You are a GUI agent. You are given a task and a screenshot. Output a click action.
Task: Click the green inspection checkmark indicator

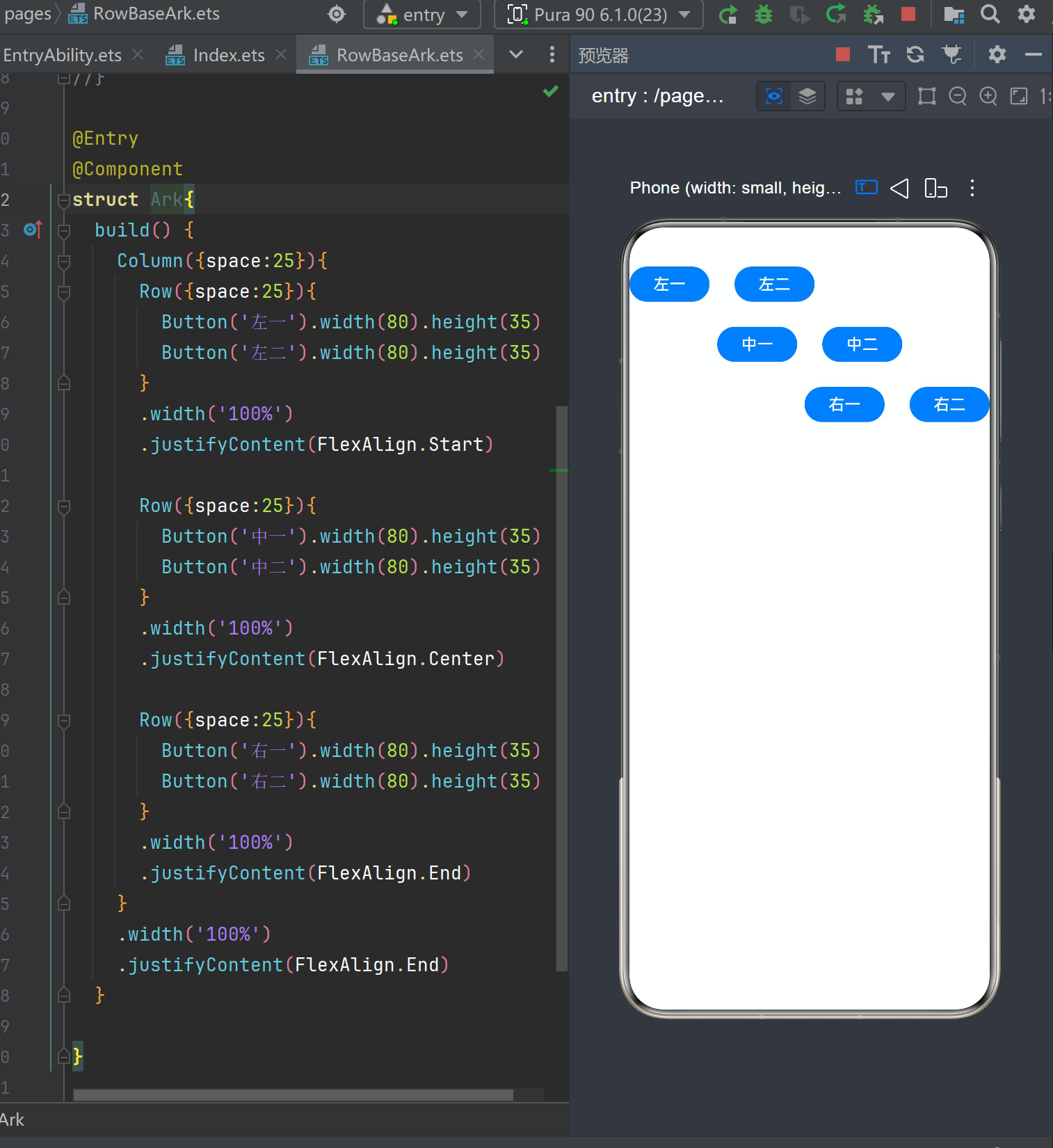tap(551, 91)
